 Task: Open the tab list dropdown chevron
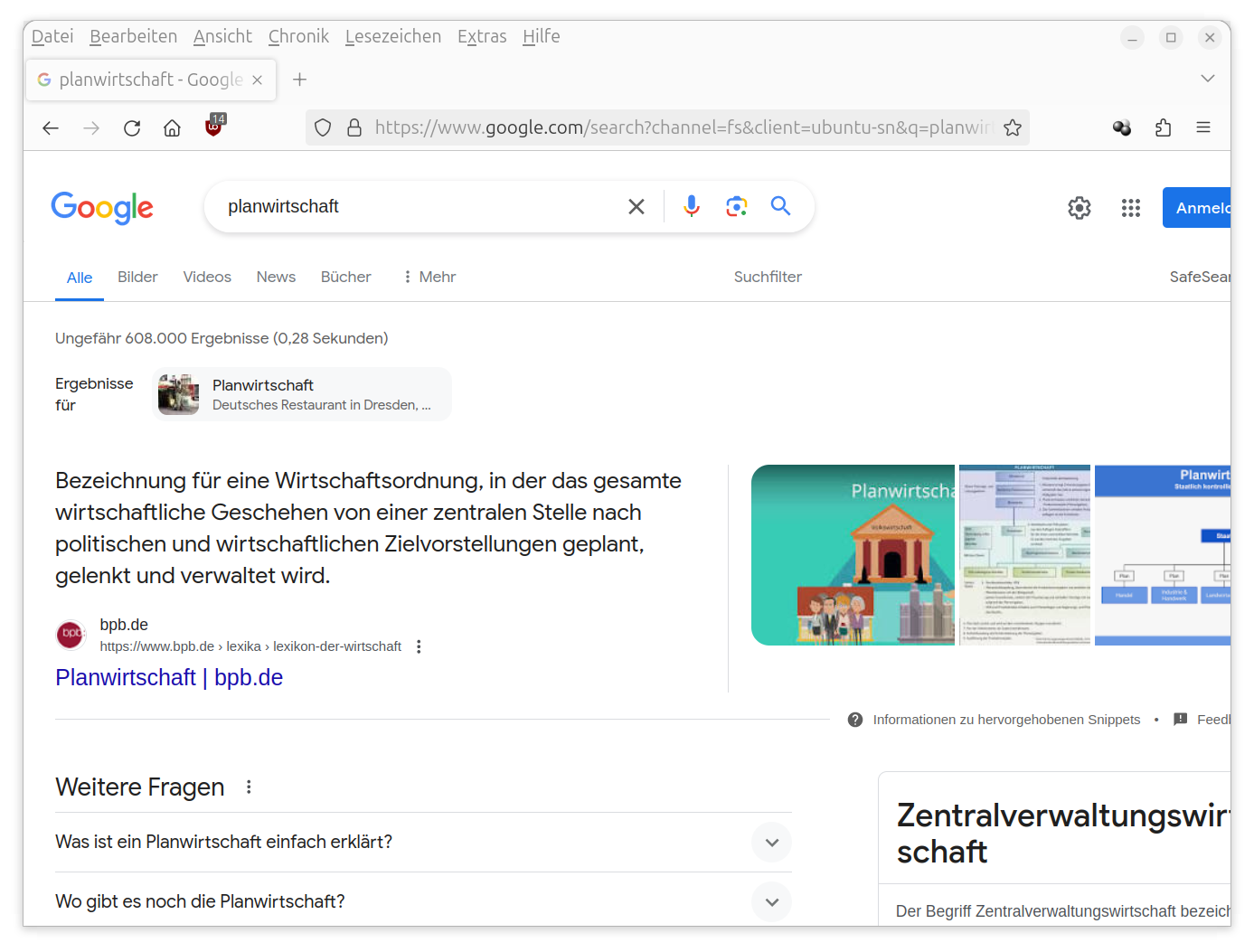[1208, 79]
